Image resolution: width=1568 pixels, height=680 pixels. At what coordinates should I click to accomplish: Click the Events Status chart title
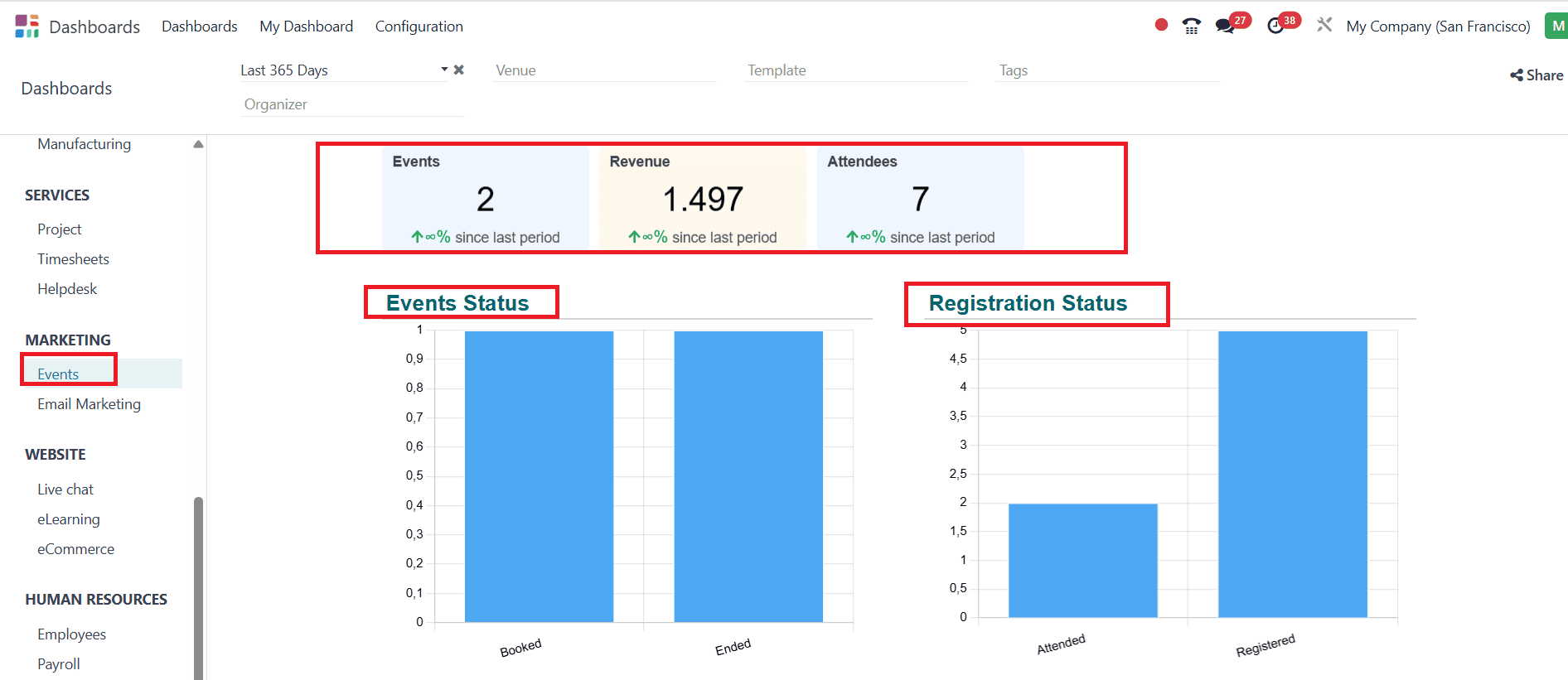[457, 303]
